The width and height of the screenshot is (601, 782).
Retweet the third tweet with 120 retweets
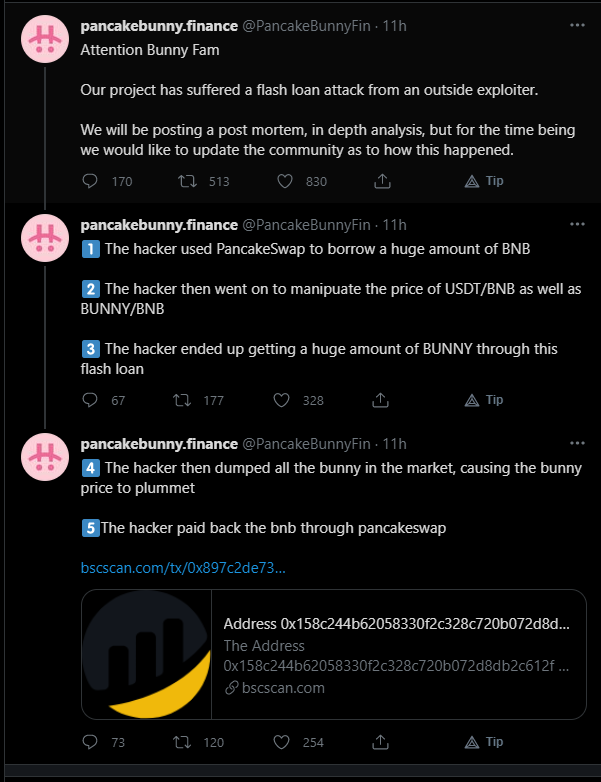click(182, 742)
